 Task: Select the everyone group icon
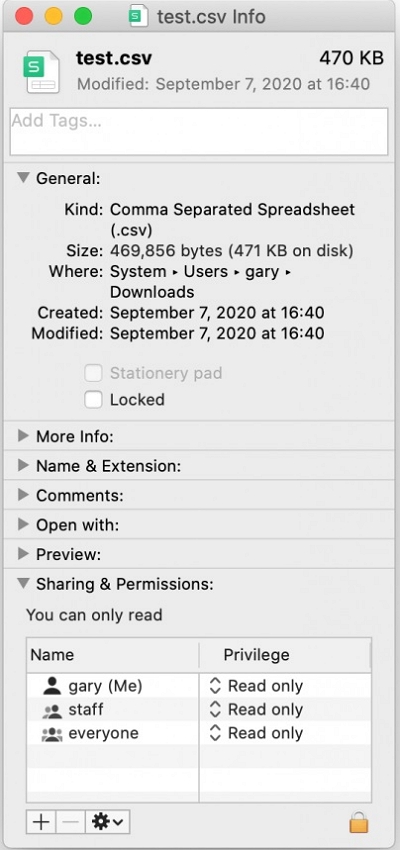click(52, 734)
